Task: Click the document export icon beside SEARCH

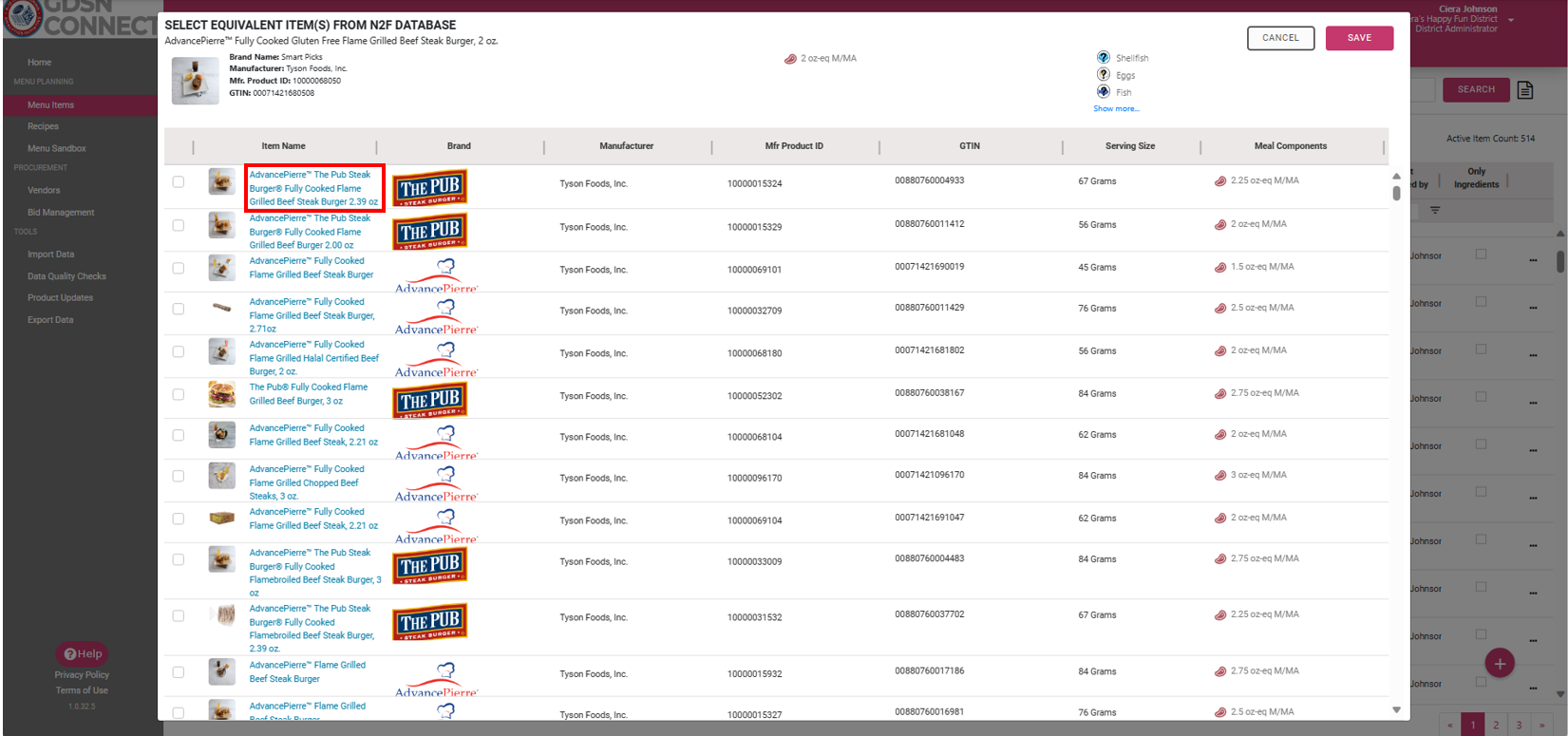Action: 1525,90
